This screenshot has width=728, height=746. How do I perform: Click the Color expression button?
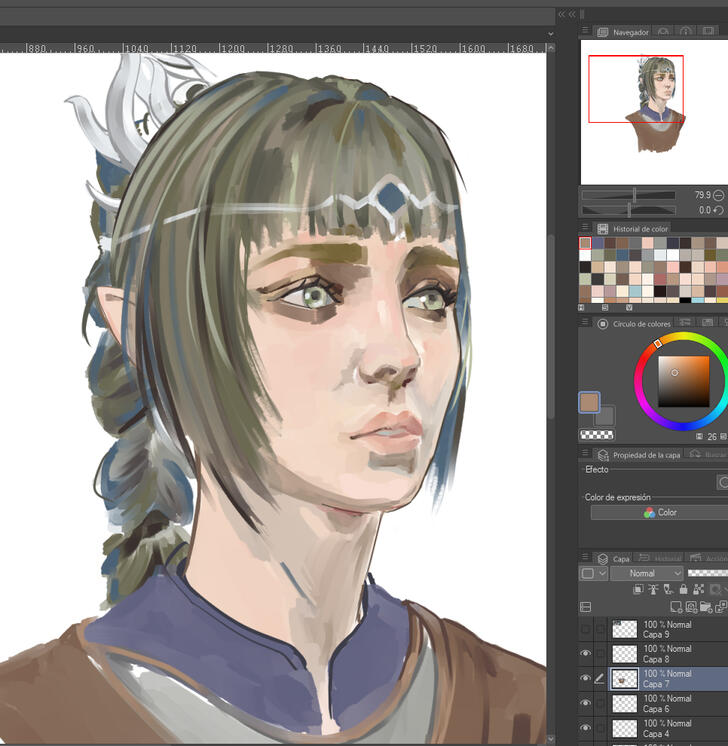(x=658, y=512)
